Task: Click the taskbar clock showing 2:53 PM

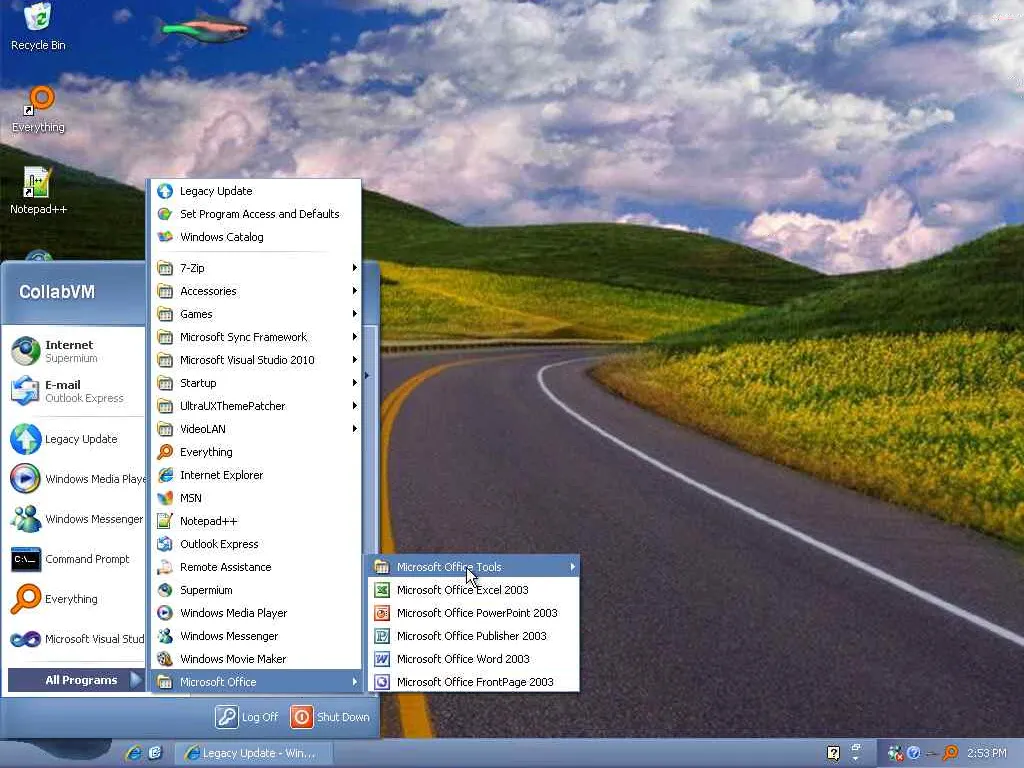Action: click(x=987, y=753)
